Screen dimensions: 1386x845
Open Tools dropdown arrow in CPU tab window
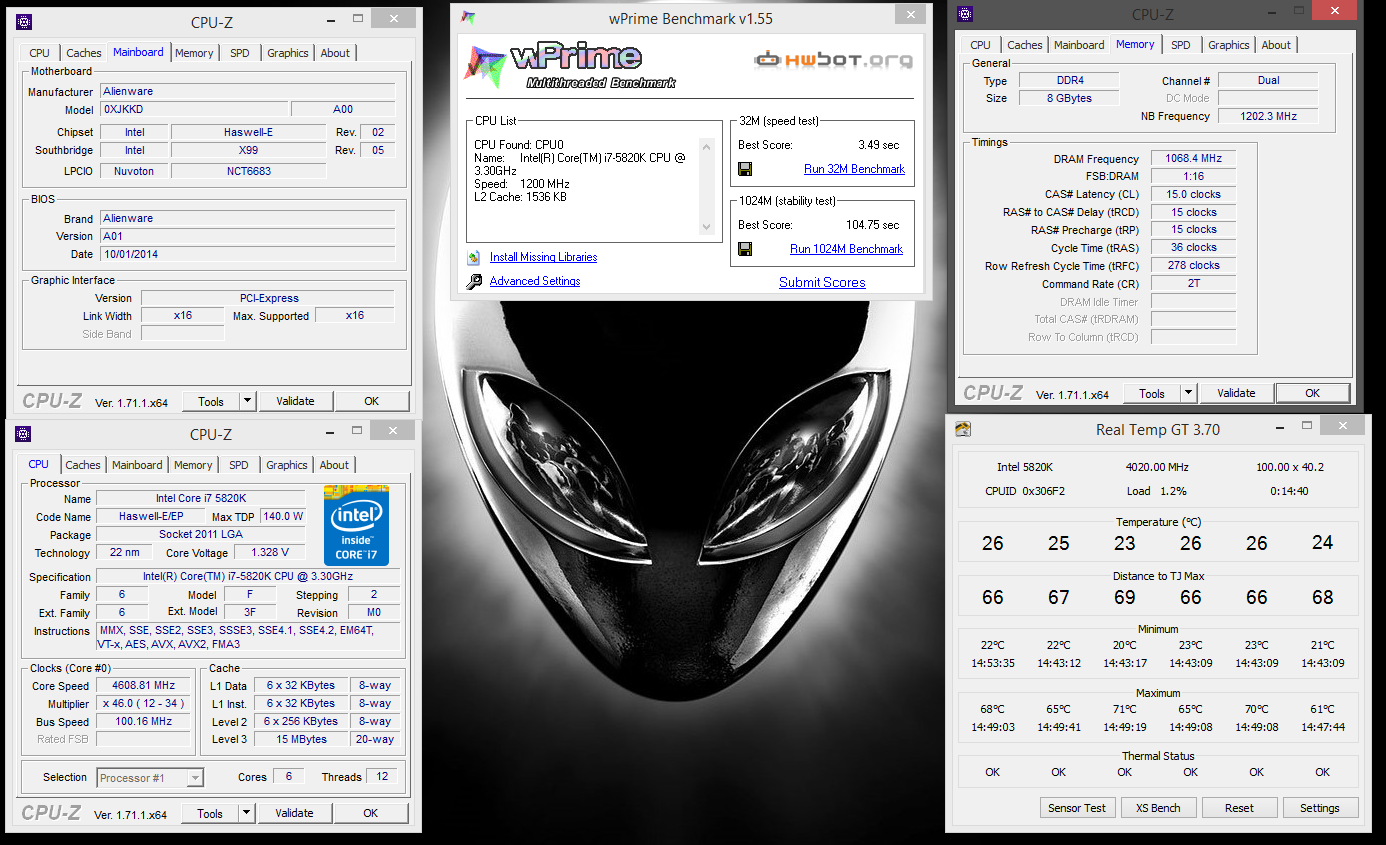point(247,813)
